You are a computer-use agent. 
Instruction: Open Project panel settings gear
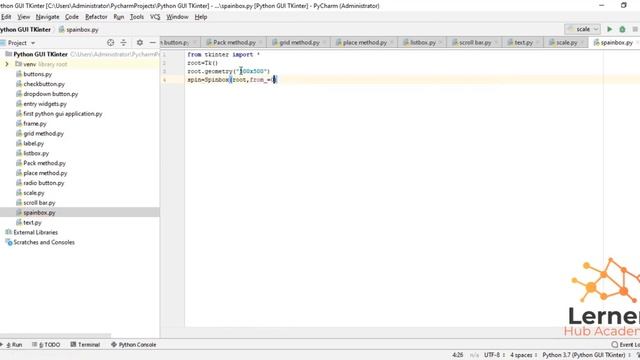(x=140, y=42)
